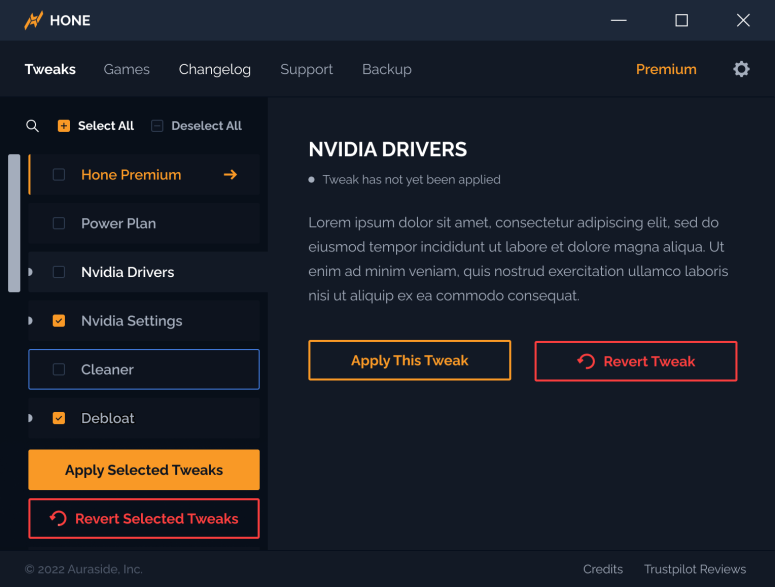The image size is (775, 587).
Task: Click the Select All plus icon
Action: click(64, 126)
